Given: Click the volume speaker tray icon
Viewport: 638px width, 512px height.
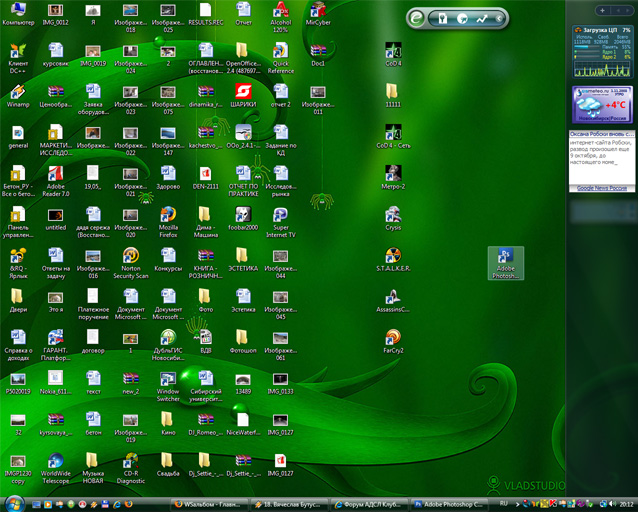Looking at the screenshot, I should (612, 504).
